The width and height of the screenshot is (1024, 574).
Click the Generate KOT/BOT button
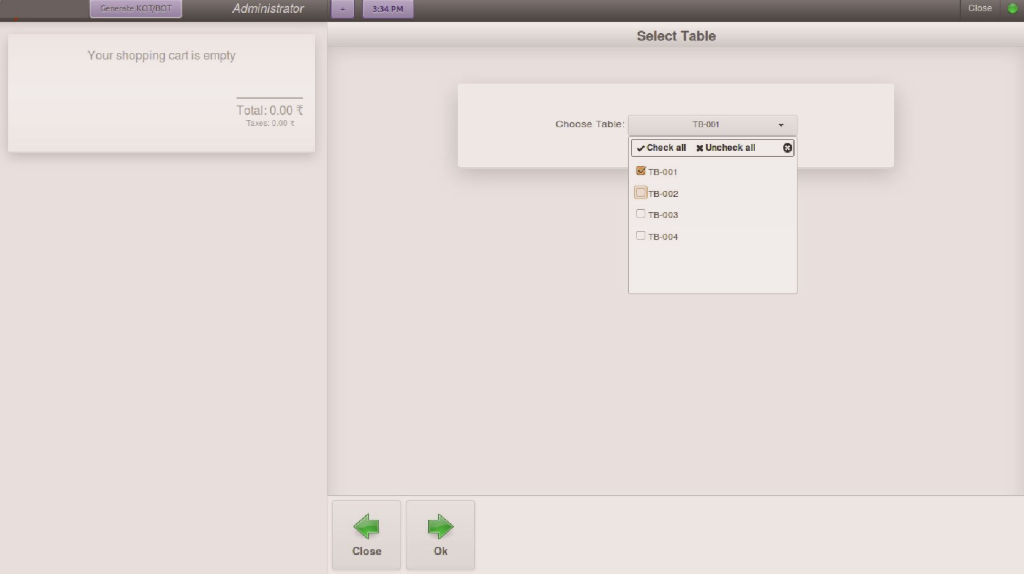[x=136, y=9]
